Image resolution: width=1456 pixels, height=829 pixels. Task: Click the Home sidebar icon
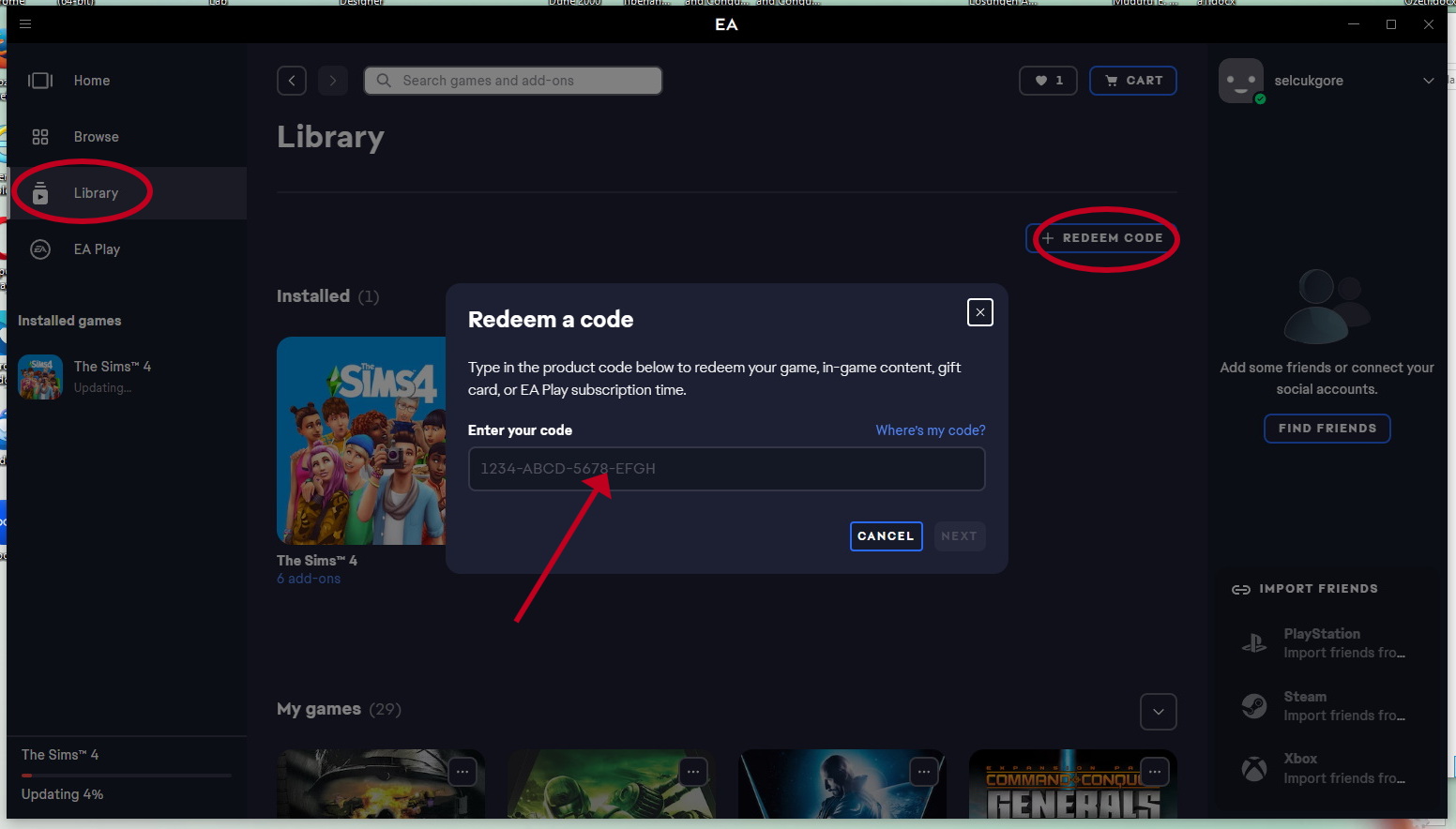[40, 81]
